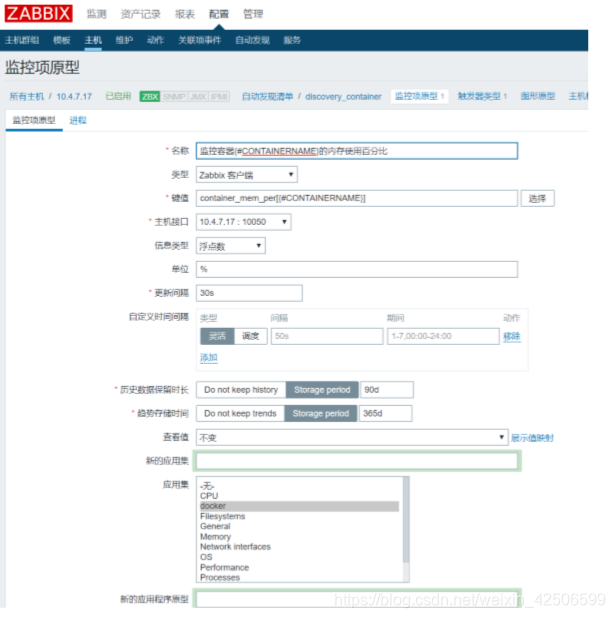Image resolution: width=615 pixels, height=618 pixels.
Task: Go to 动作 submenu
Action: click(155, 40)
